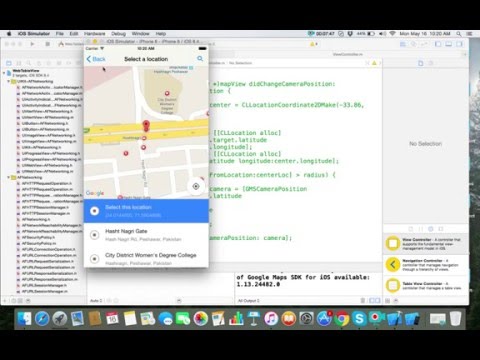This screenshot has width=480, height=360.
Task: Tap the My Location button on the map
Action: [196, 186]
